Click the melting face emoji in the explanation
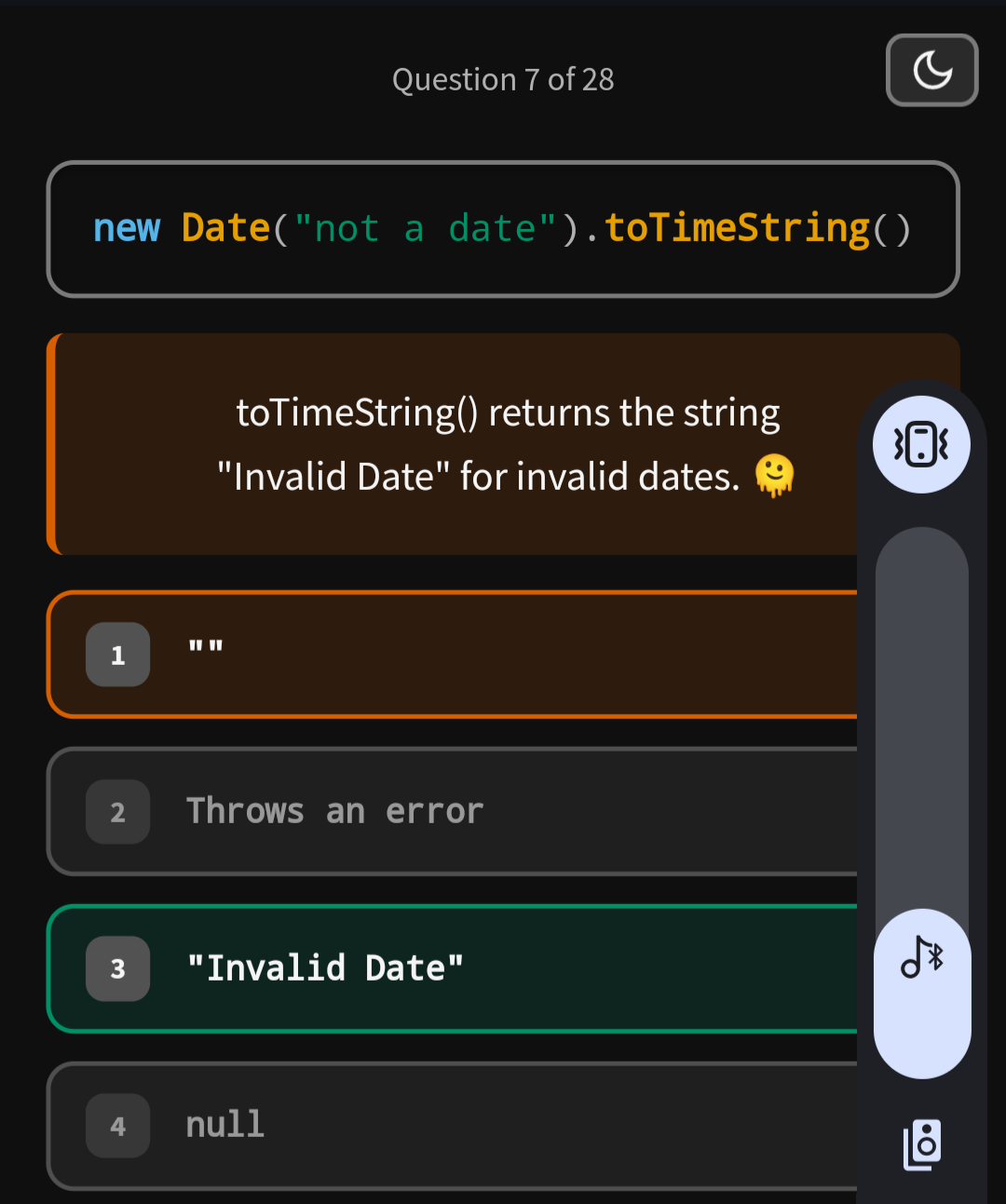Image resolution: width=1006 pixels, height=1204 pixels. point(775,476)
